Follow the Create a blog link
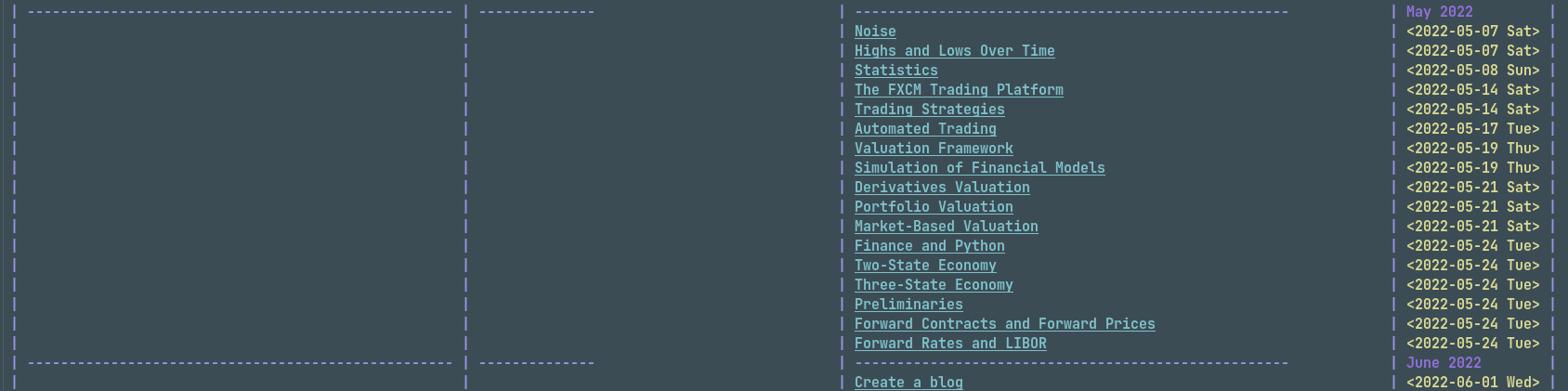Viewport: 1568px width, 391px height. click(x=908, y=383)
